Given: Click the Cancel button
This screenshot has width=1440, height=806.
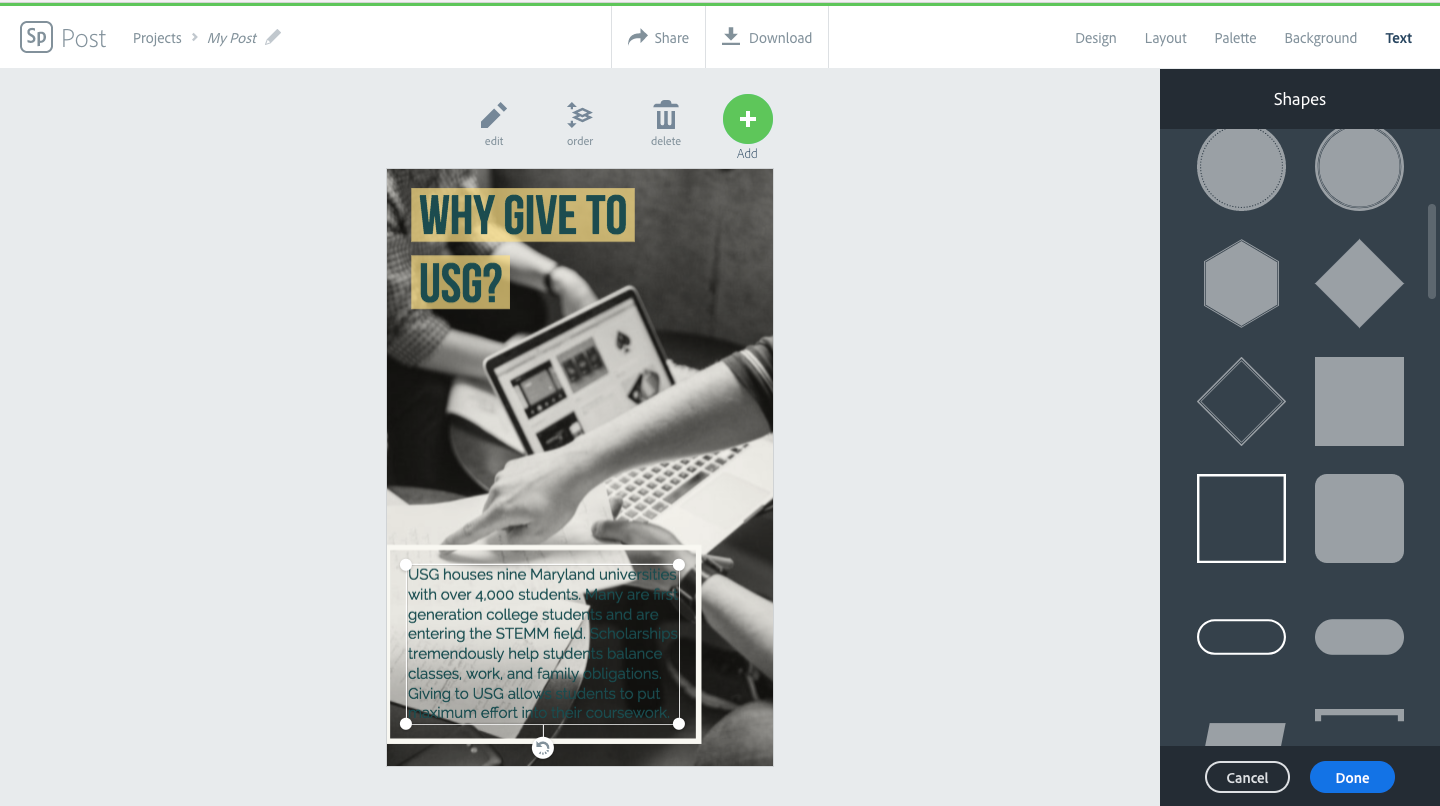Looking at the screenshot, I should [1247, 778].
